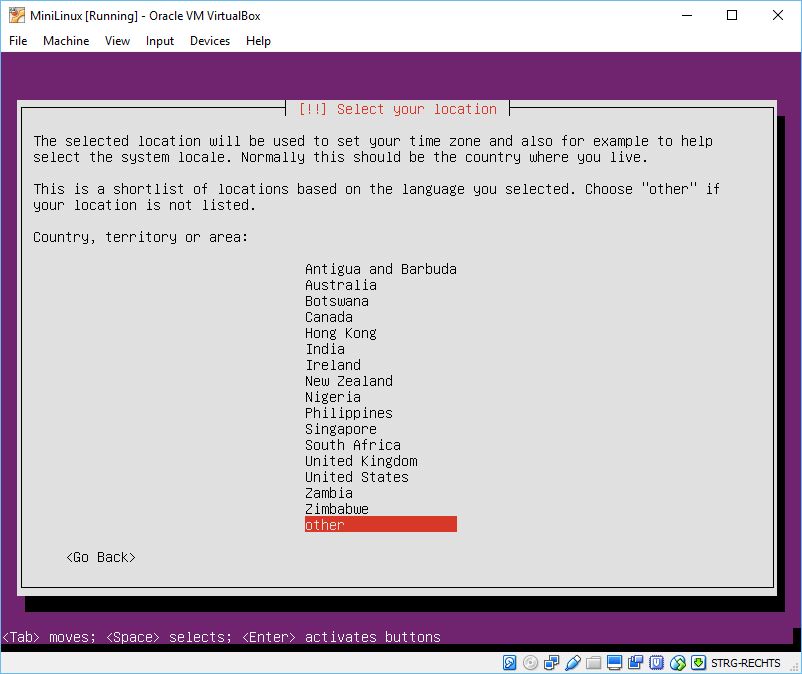Open the Machine menu
Viewport: 802px width, 674px height.
pos(66,41)
